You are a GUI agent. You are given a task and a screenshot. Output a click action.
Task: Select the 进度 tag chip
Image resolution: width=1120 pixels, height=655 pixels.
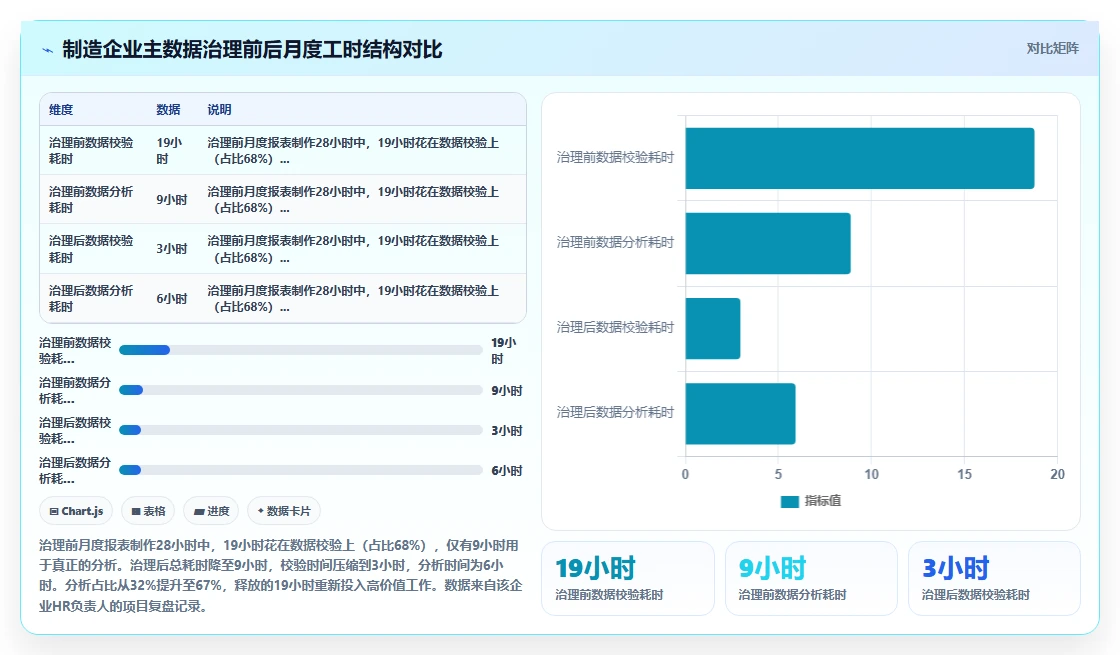(x=211, y=511)
